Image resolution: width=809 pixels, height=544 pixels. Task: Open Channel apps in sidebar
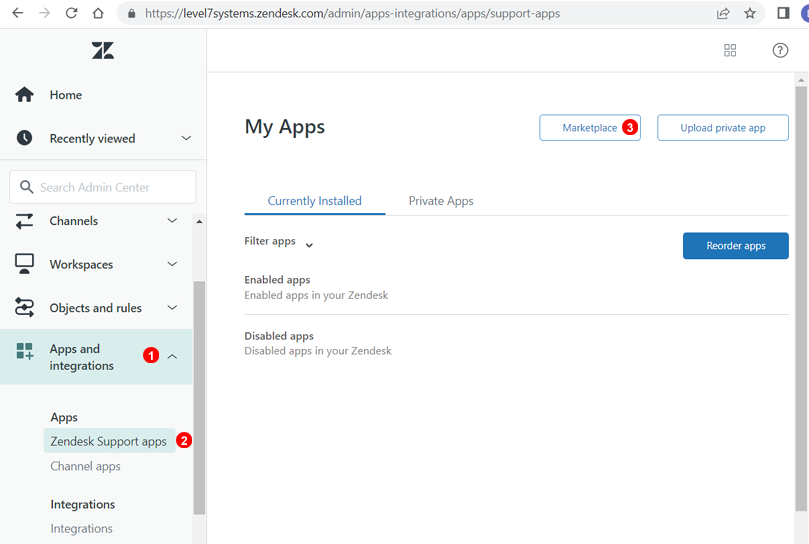click(x=86, y=467)
